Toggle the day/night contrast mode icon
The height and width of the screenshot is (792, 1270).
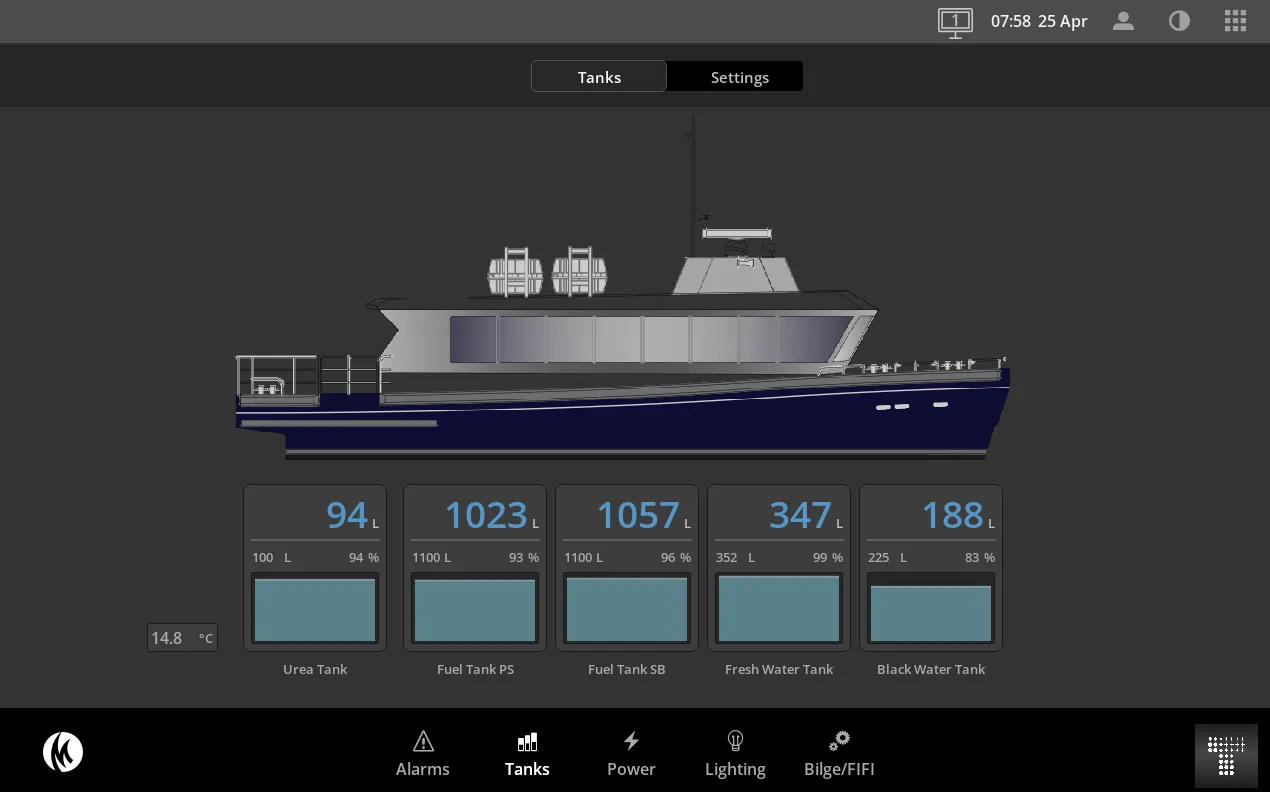[x=1179, y=21]
